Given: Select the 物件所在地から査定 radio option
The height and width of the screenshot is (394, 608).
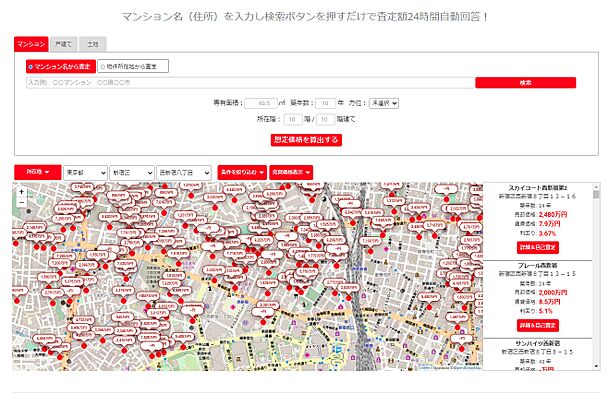Looking at the screenshot, I should tap(133, 66).
